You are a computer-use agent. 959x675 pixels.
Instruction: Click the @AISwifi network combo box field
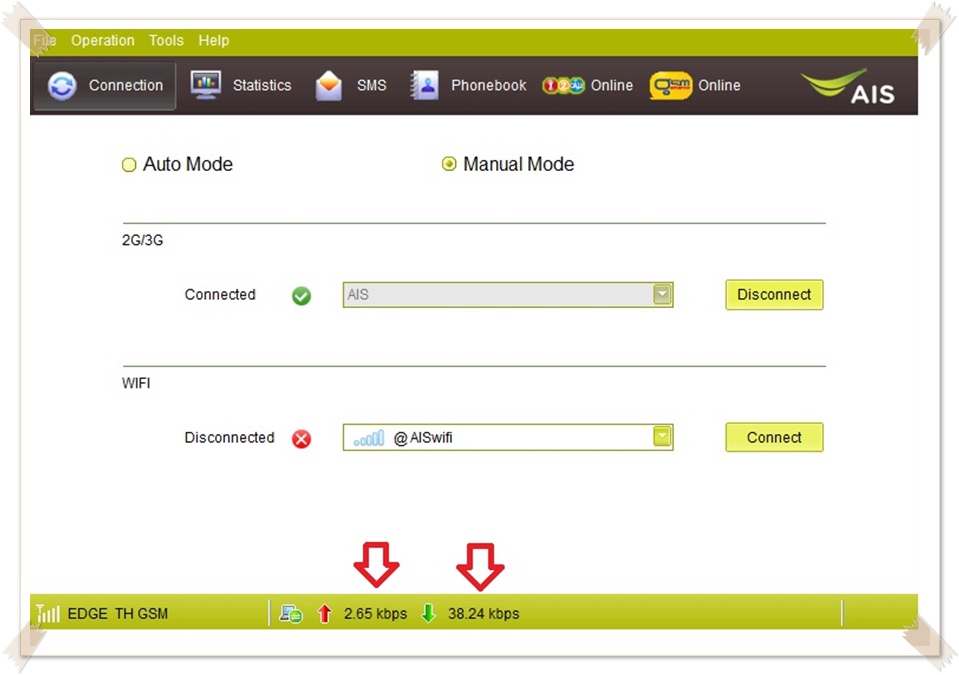click(508, 437)
